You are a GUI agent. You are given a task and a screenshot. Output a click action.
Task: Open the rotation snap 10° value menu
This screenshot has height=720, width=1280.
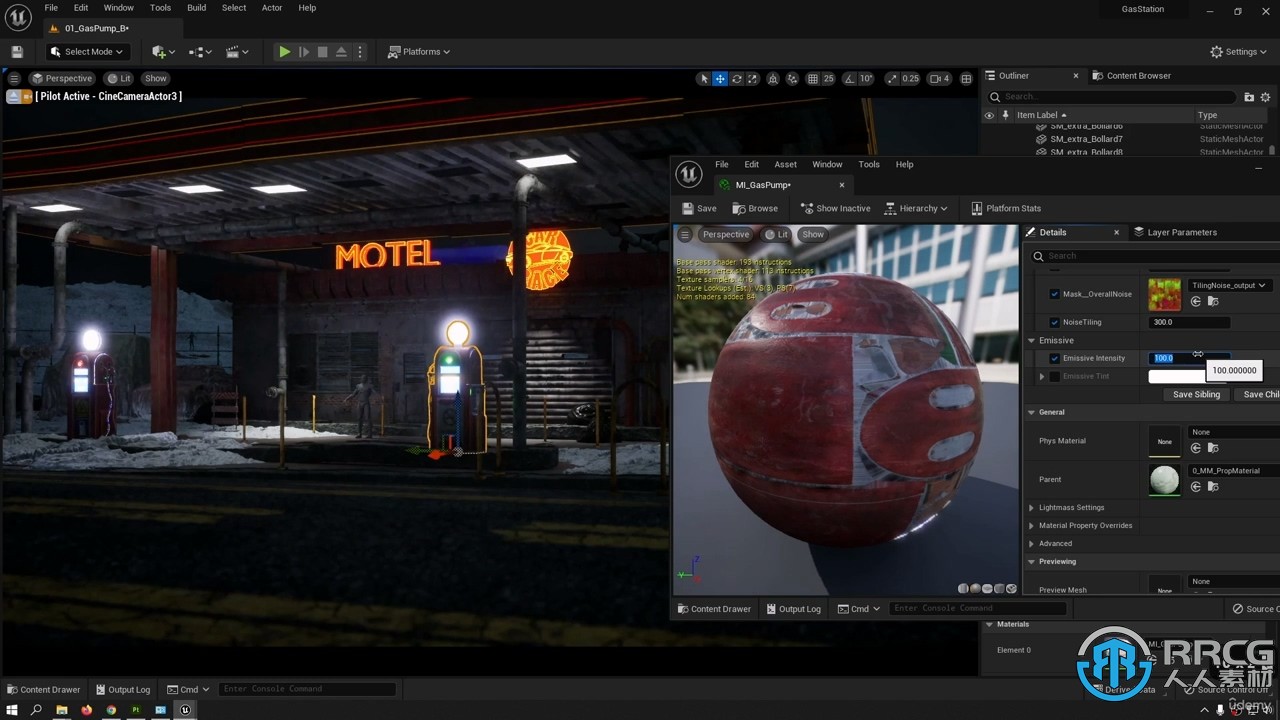866,79
